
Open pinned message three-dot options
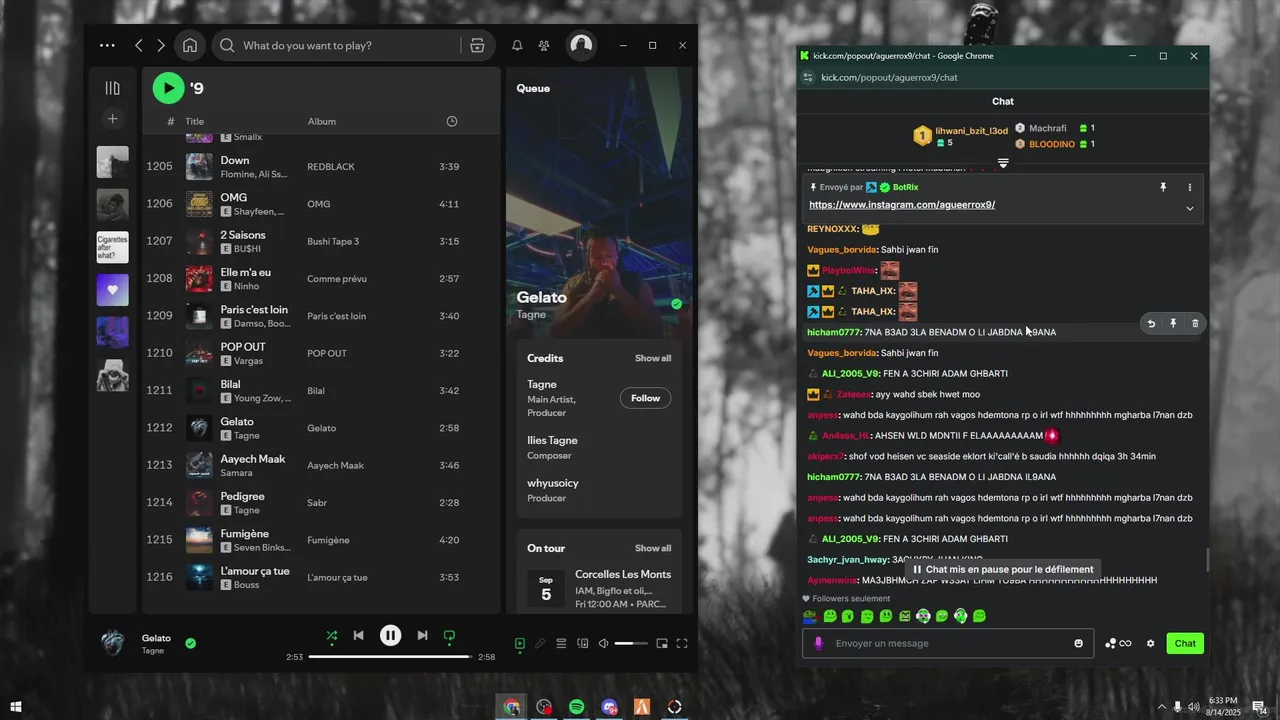[1189, 187]
